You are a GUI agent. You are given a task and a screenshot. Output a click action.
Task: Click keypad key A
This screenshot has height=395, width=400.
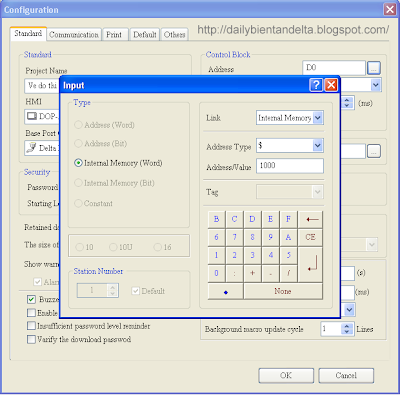click(x=288, y=237)
